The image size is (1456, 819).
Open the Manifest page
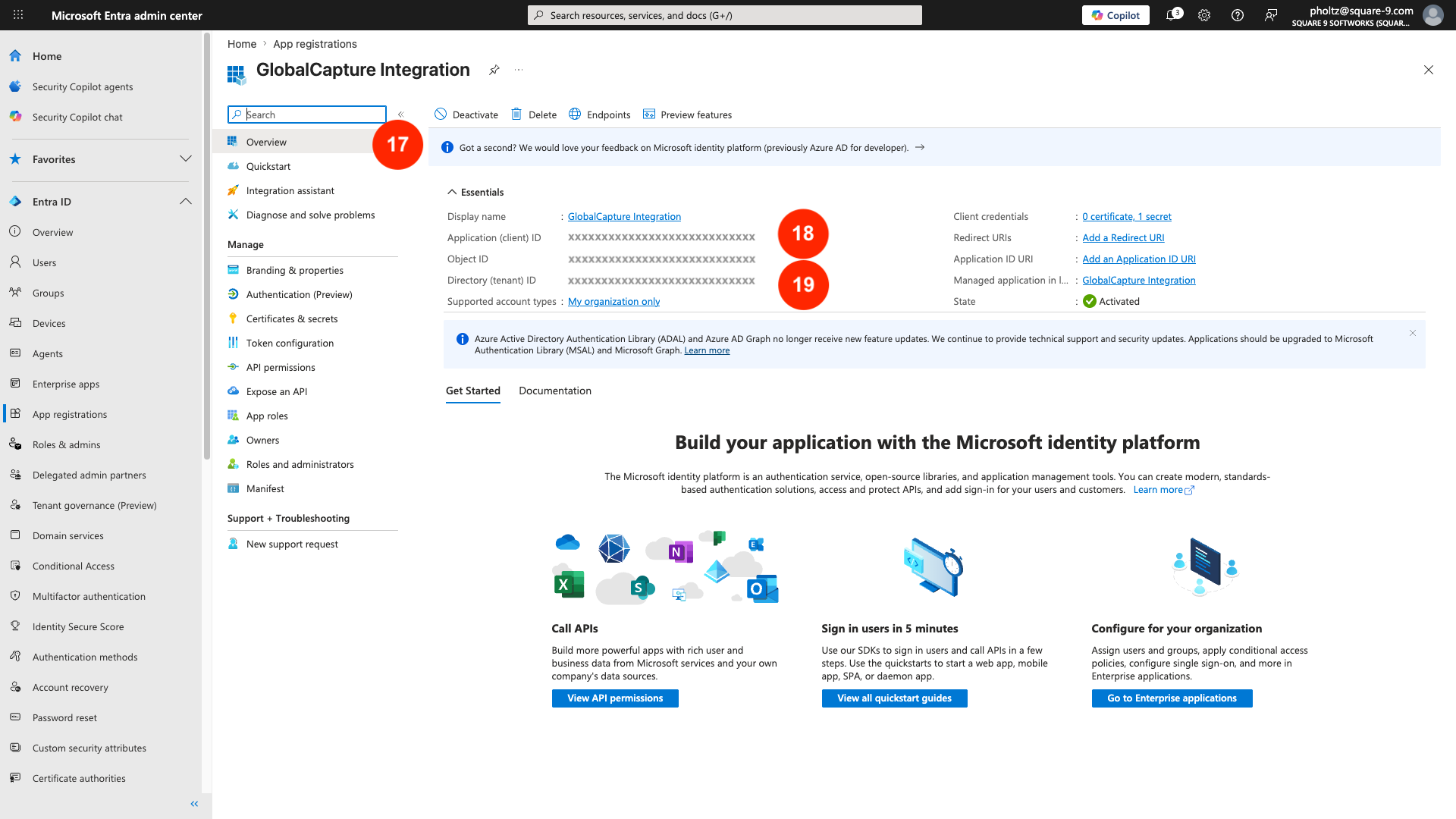click(x=265, y=488)
